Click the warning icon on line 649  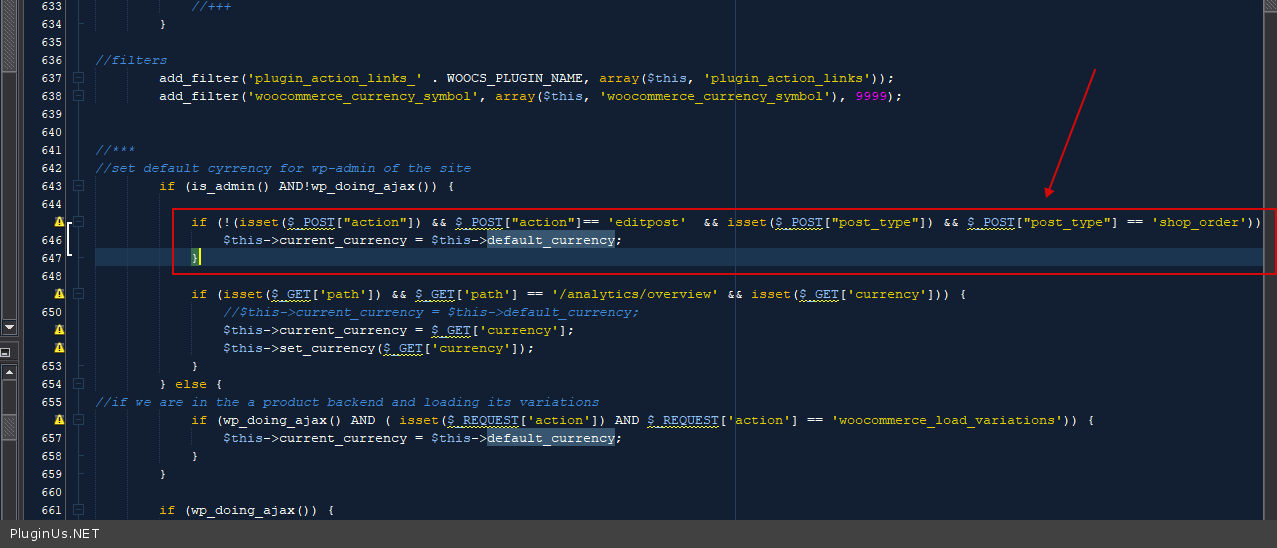[x=59, y=294]
